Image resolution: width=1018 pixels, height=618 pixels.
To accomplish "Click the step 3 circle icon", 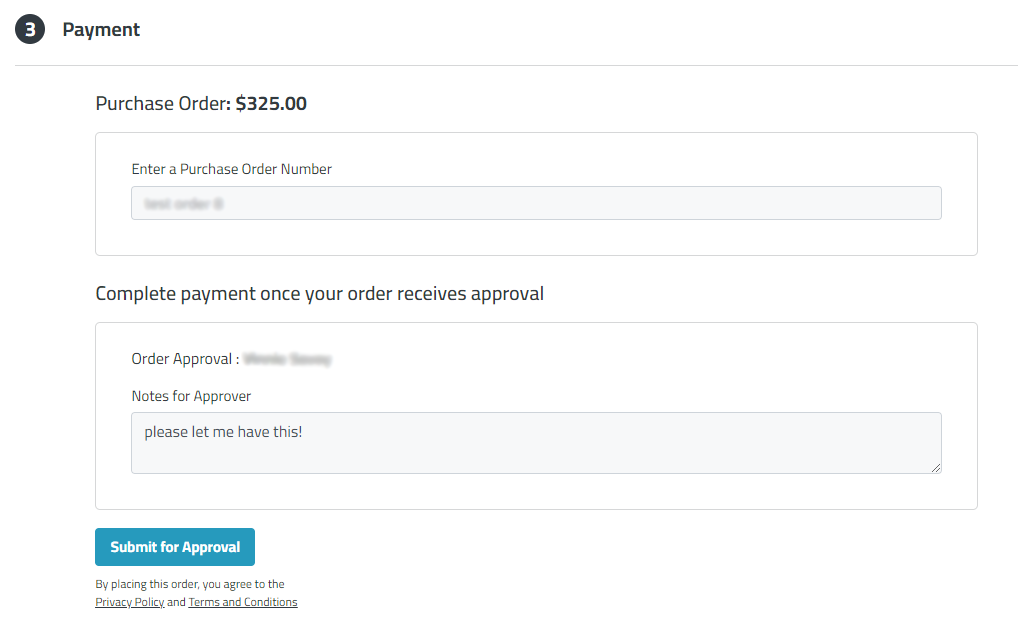I will 30,29.
